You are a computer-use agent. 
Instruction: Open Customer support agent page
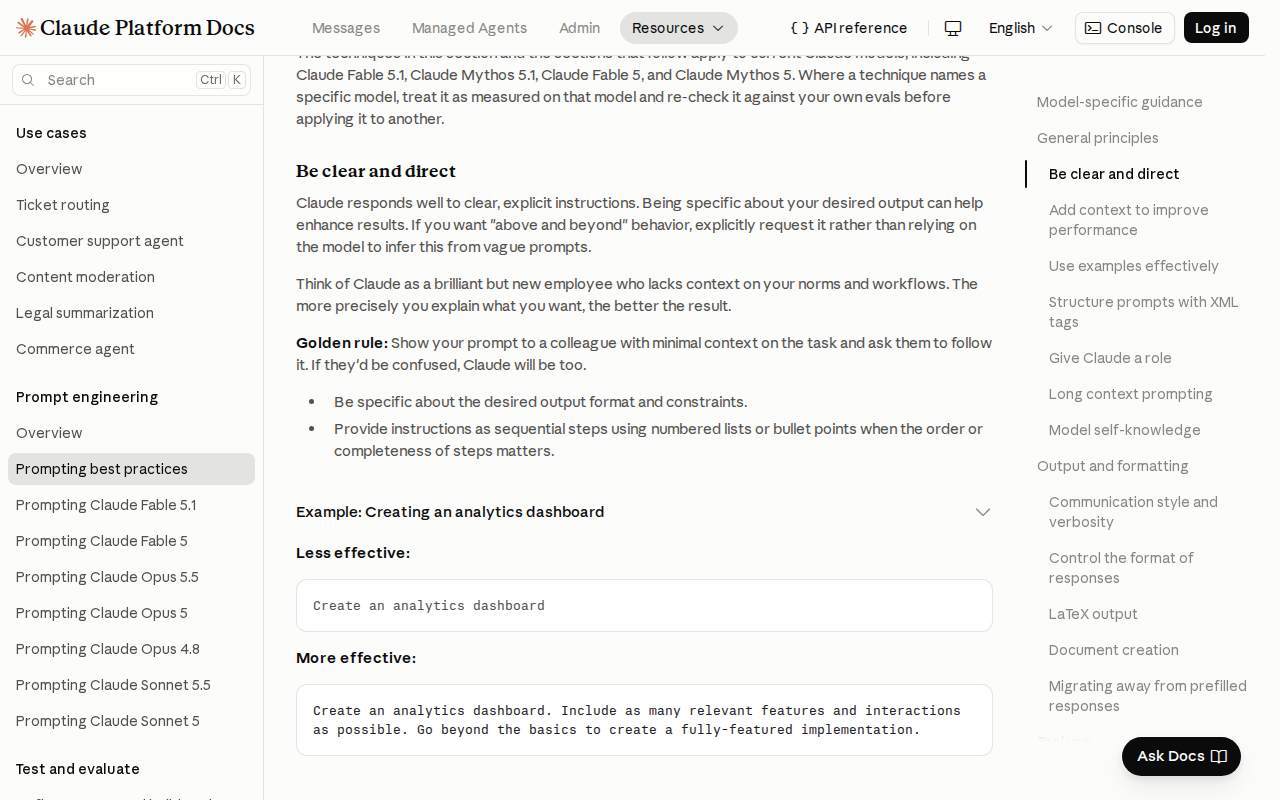(131, 241)
